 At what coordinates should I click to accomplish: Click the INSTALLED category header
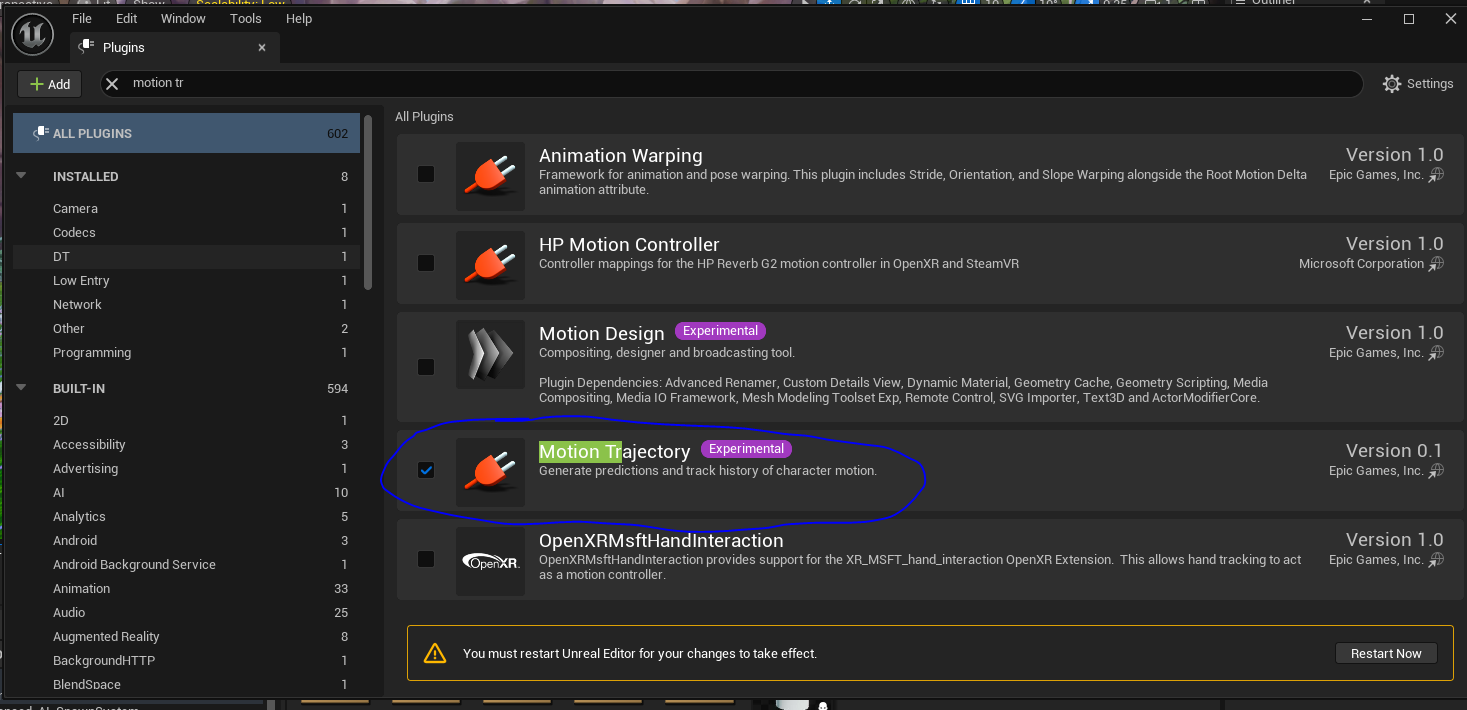186,176
